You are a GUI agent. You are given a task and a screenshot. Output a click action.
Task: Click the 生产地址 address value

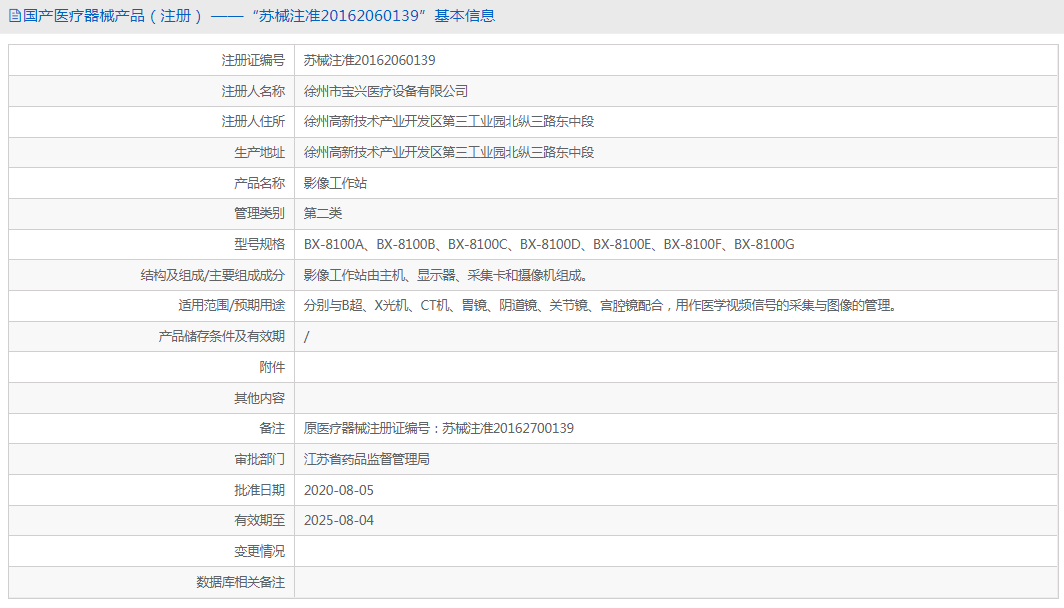tap(449, 152)
